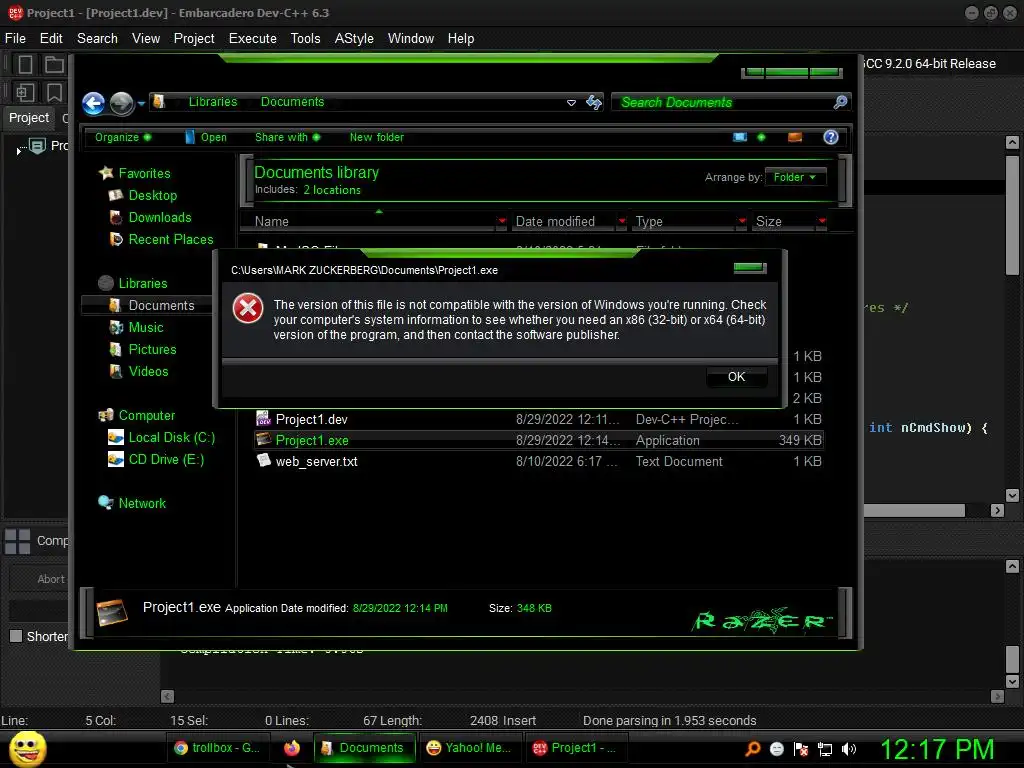This screenshot has width=1024, height=768.
Task: Click the trollbox Chrome taskbar button
Action: pos(217,748)
